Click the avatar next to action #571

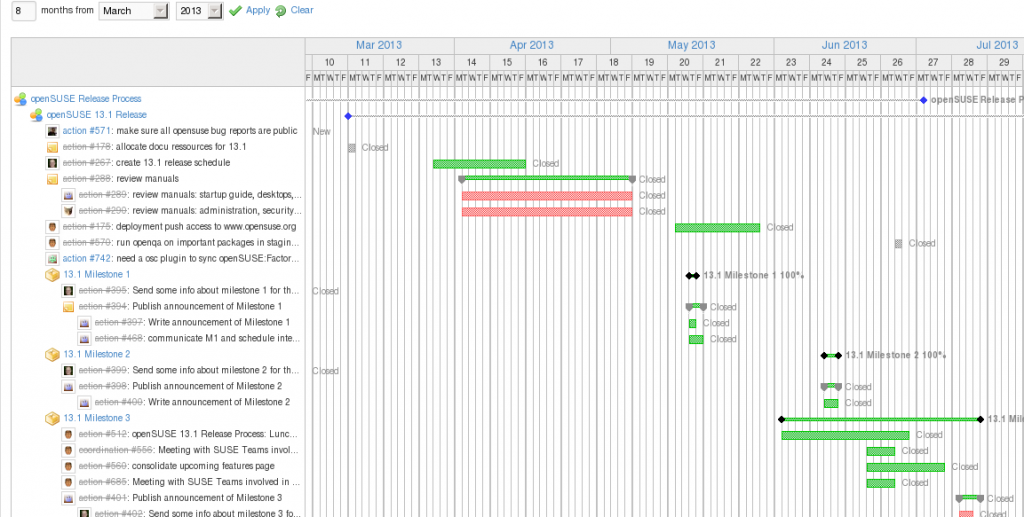tap(53, 131)
